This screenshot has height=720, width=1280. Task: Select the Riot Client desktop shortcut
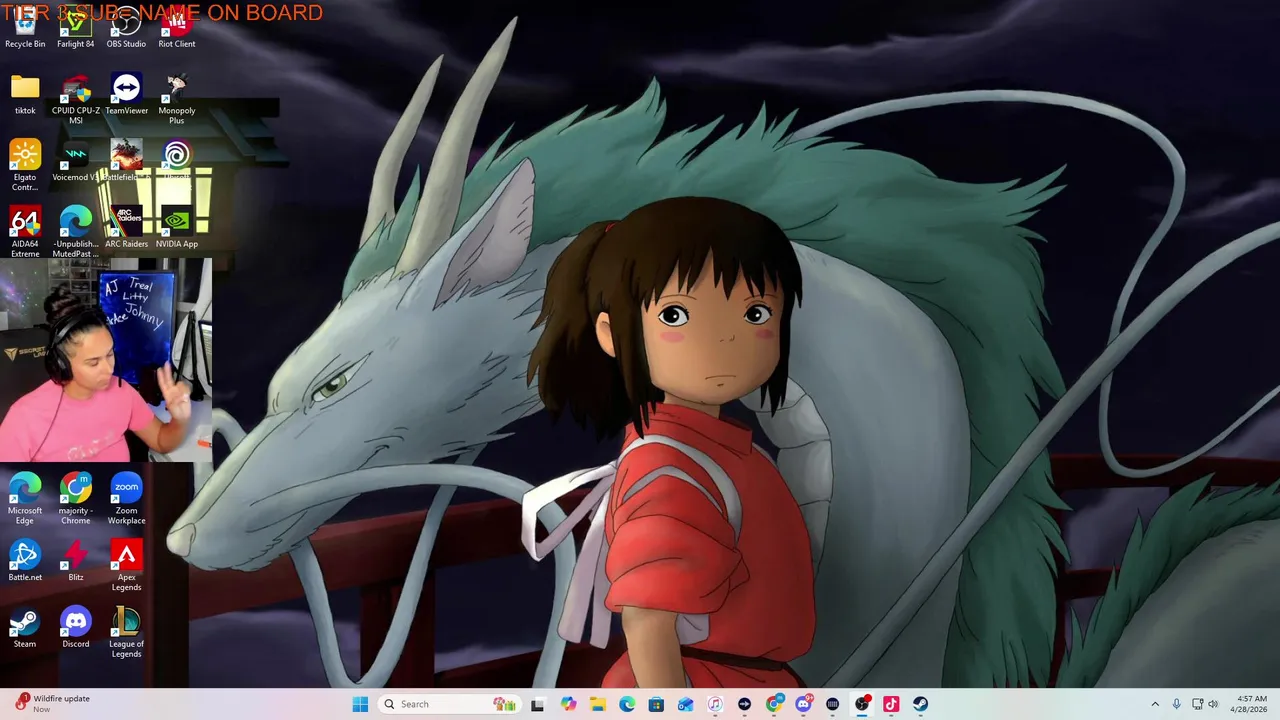coord(177,28)
